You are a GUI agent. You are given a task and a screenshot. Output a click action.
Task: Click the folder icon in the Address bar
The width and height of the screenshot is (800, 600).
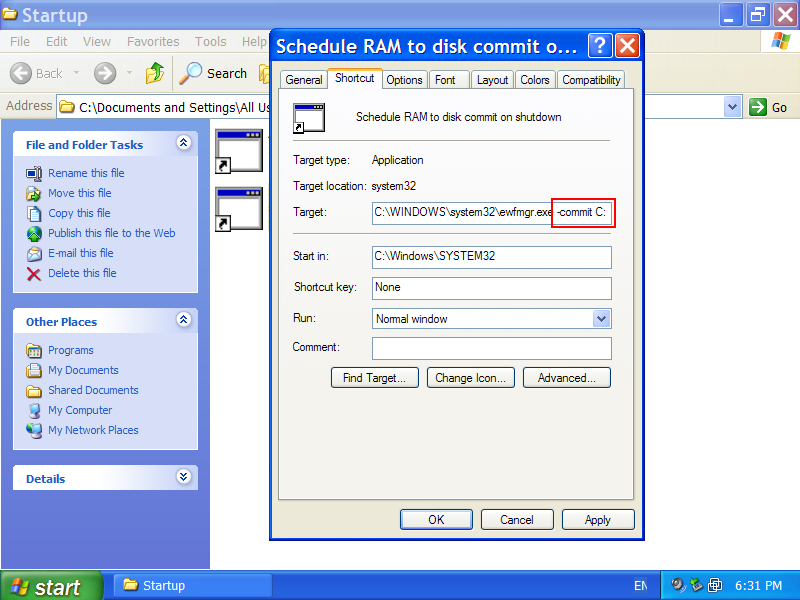click(x=66, y=107)
